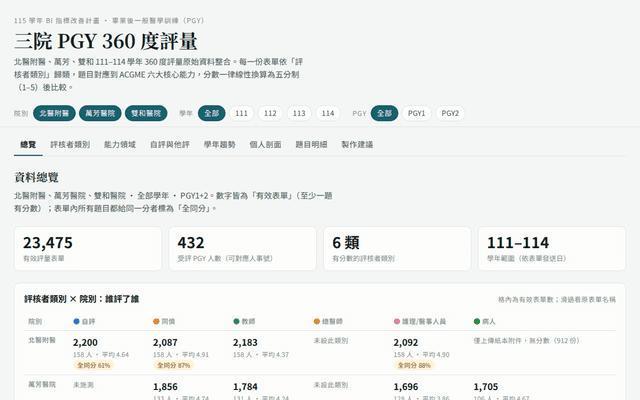This screenshot has height=400, width=640.
Task: Open the 自評與他評 tab
Action: click(170, 144)
